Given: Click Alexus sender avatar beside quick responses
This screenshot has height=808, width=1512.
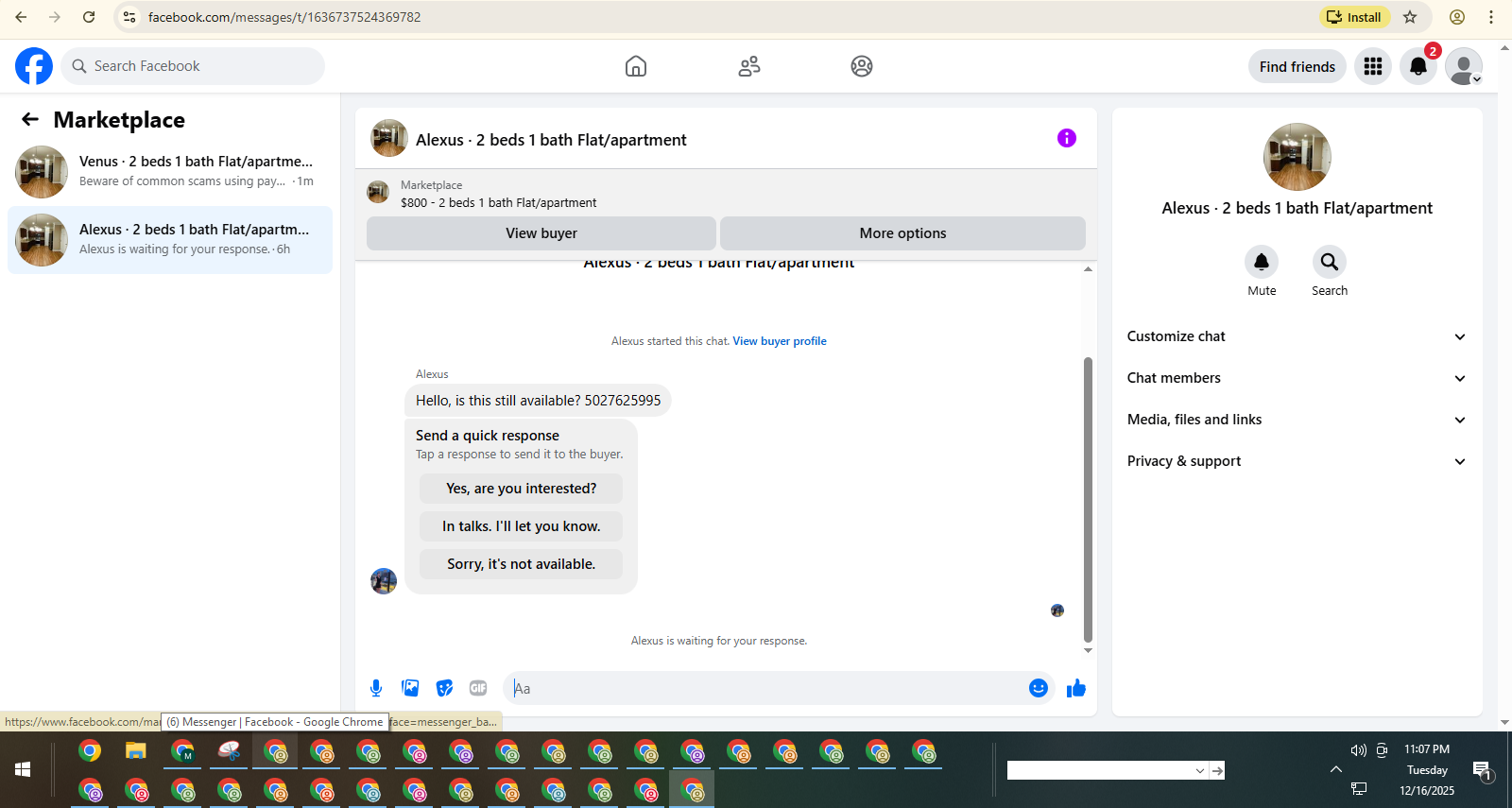Looking at the screenshot, I should 384,581.
